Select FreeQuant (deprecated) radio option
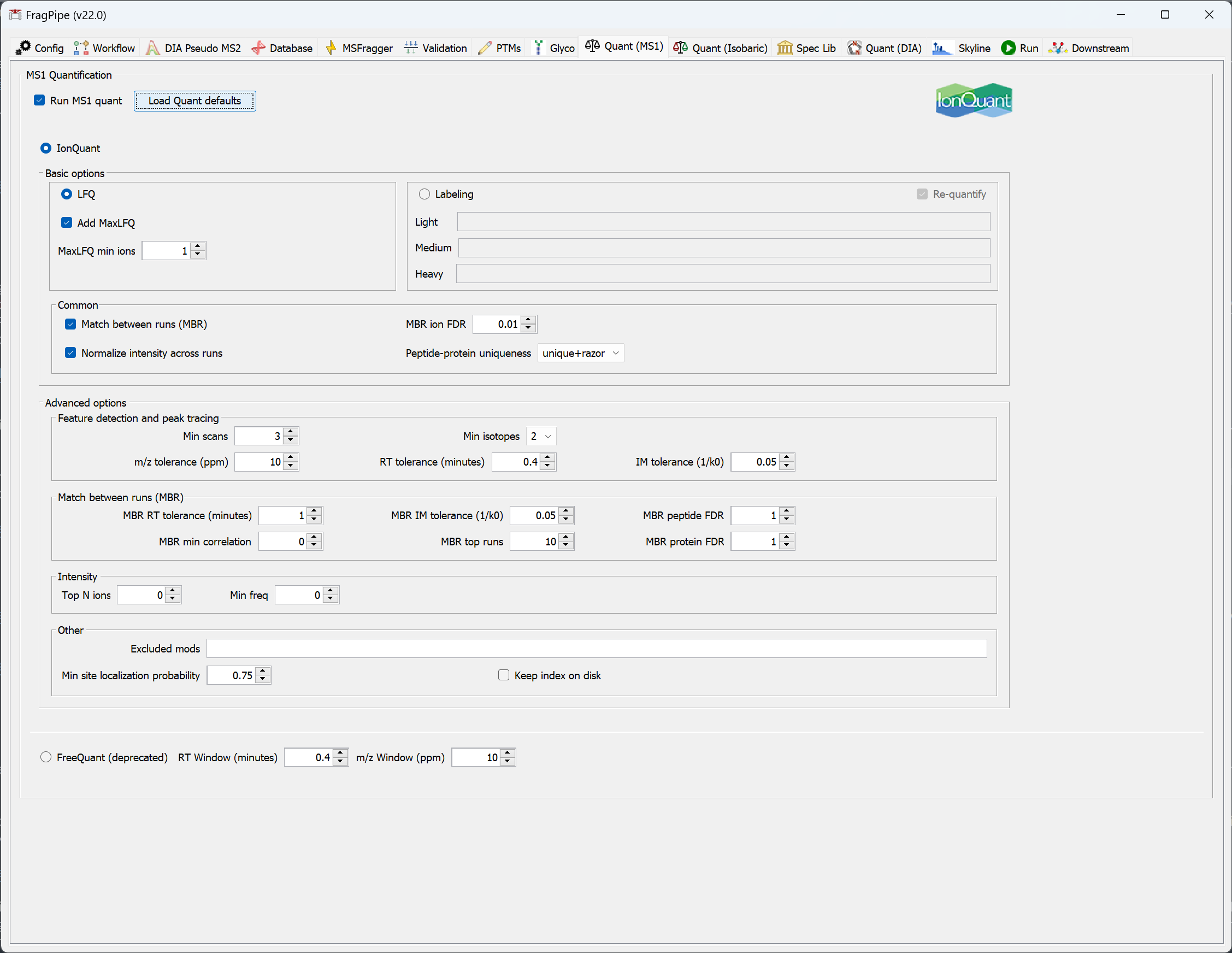The width and height of the screenshot is (1232, 953). click(46, 757)
